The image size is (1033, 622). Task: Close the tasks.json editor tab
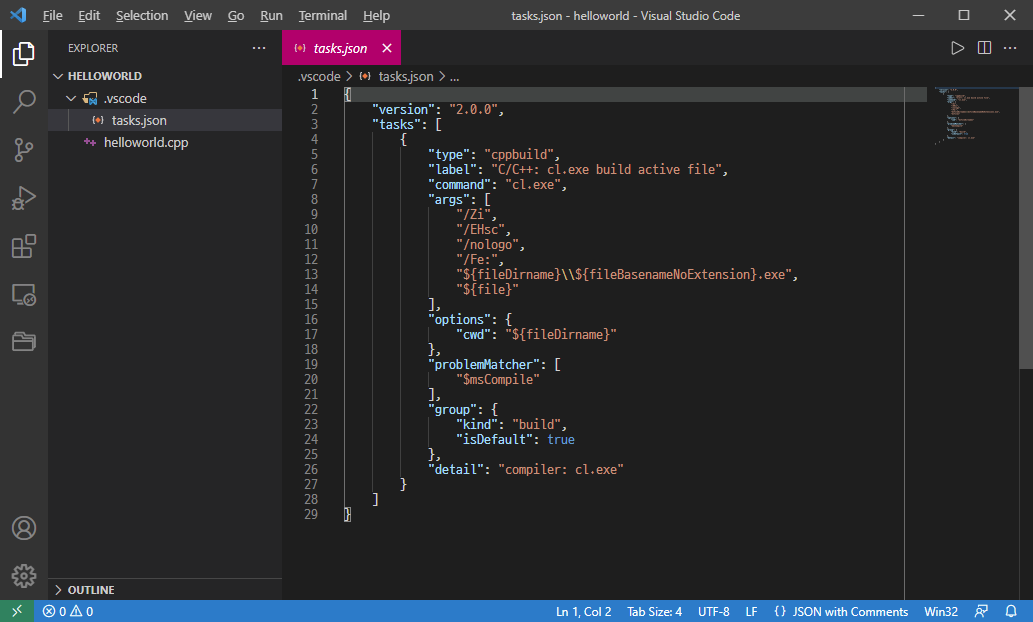coord(387,48)
